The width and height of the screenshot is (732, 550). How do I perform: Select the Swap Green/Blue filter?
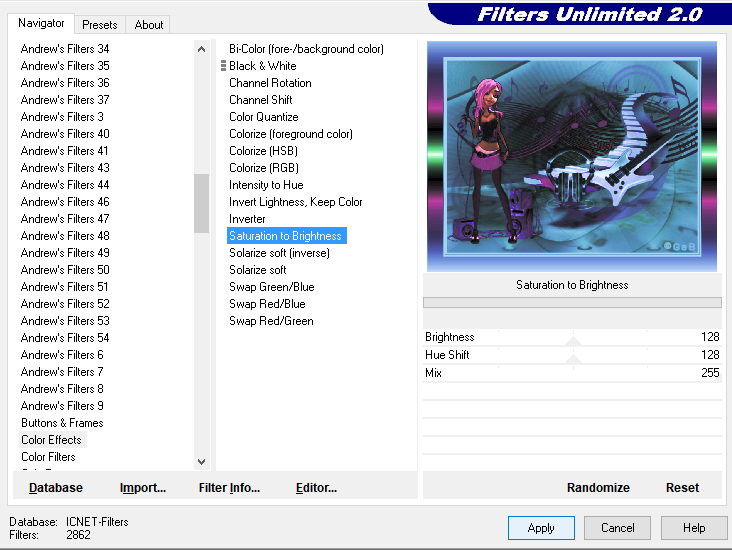[x=272, y=287]
